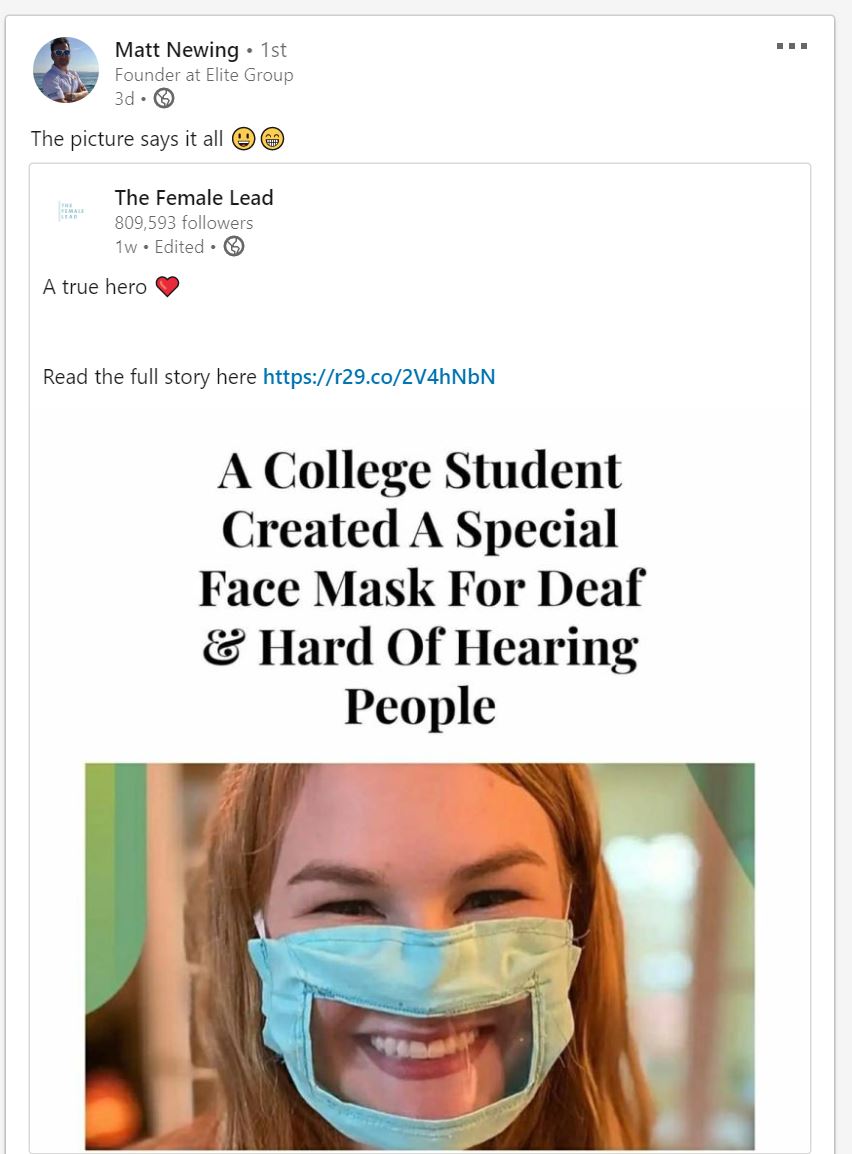Click the Founder at Elite Group subtitle
The height and width of the screenshot is (1154, 852).
204,75
